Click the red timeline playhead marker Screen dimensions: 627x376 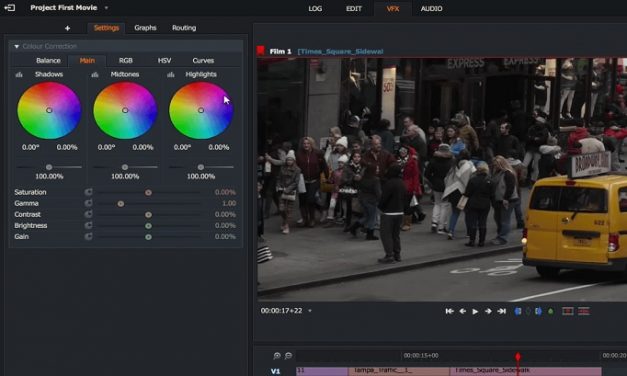(x=518, y=356)
